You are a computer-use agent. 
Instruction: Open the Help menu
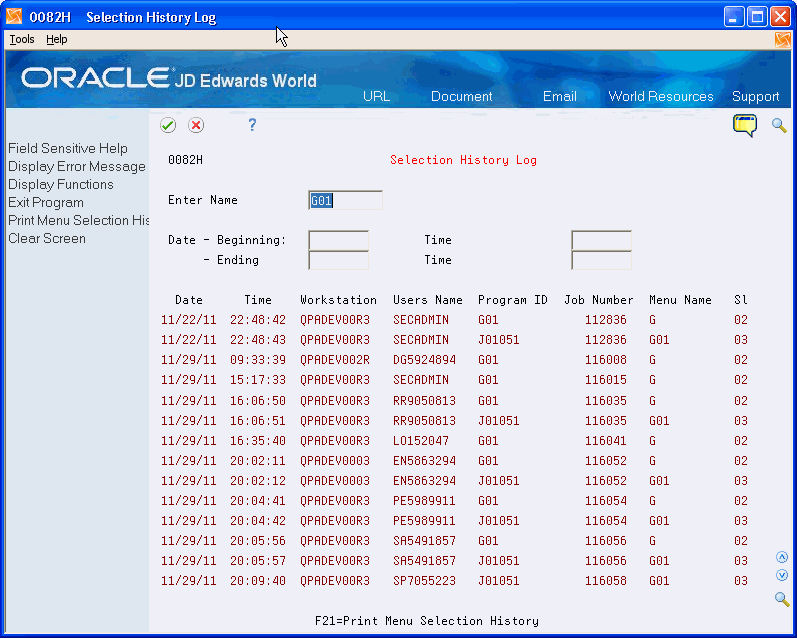coord(56,39)
